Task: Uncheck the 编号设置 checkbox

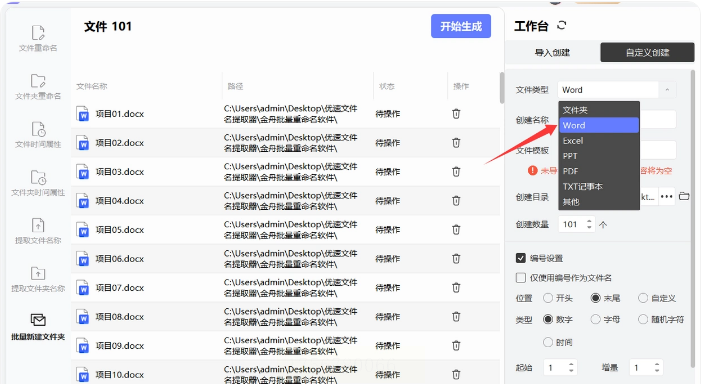Action: 520,258
